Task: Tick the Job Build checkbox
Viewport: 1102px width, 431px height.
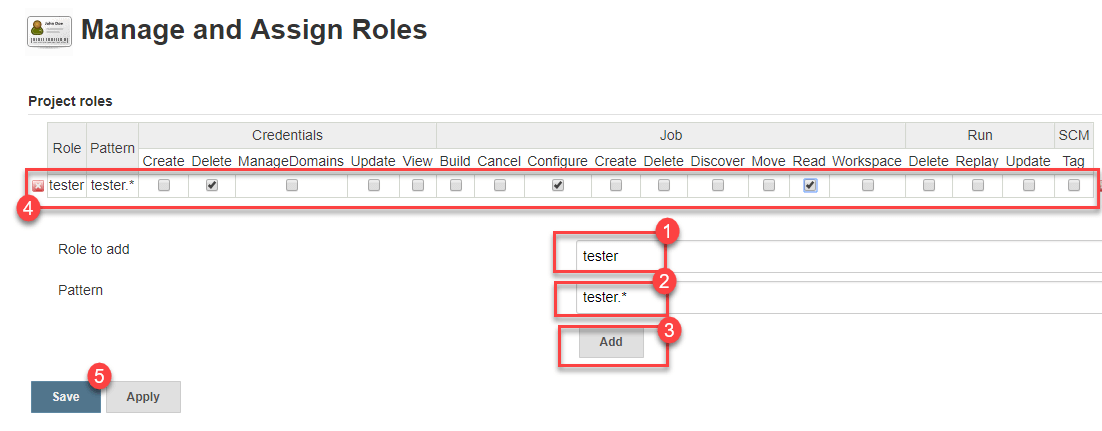Action: click(455, 185)
